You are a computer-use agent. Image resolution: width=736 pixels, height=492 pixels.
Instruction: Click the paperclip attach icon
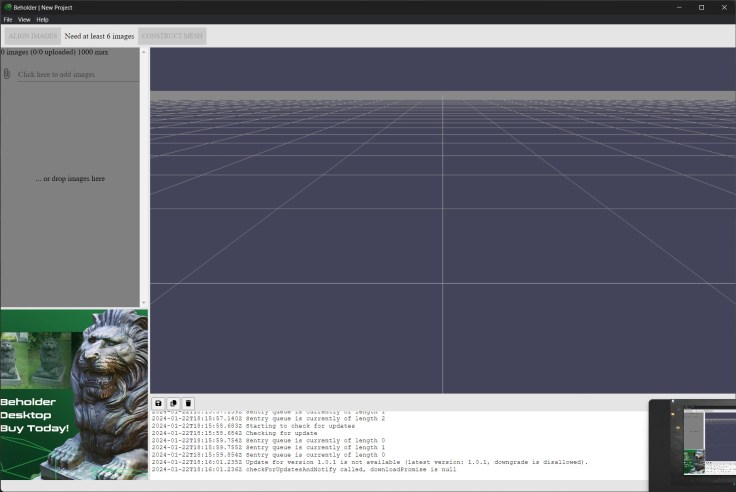7,74
